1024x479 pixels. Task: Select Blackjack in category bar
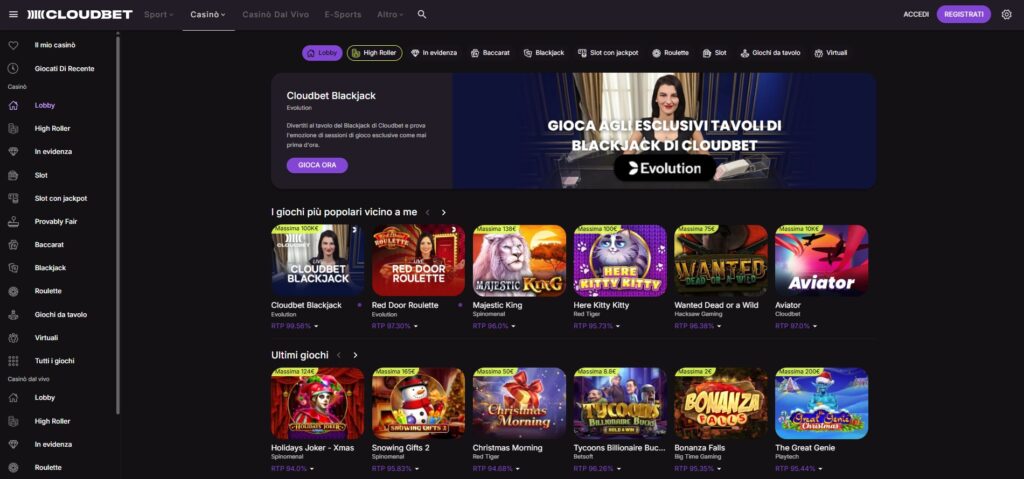[543, 53]
